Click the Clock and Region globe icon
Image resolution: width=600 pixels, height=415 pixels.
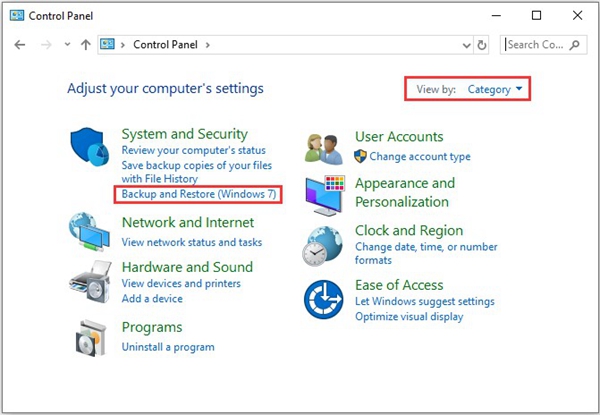click(x=322, y=246)
